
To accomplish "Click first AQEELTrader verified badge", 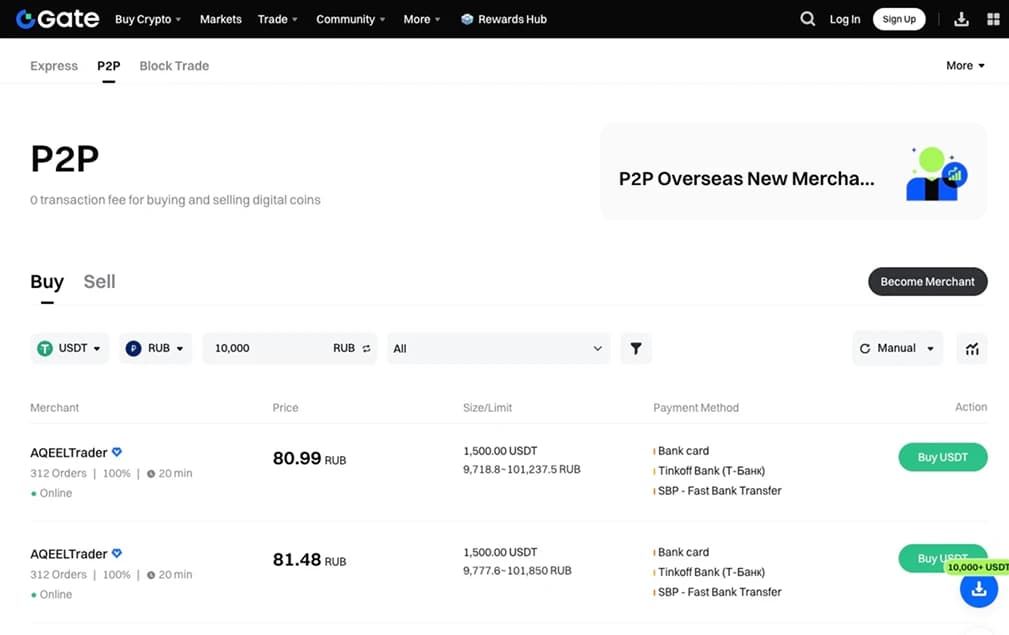I will [116, 452].
